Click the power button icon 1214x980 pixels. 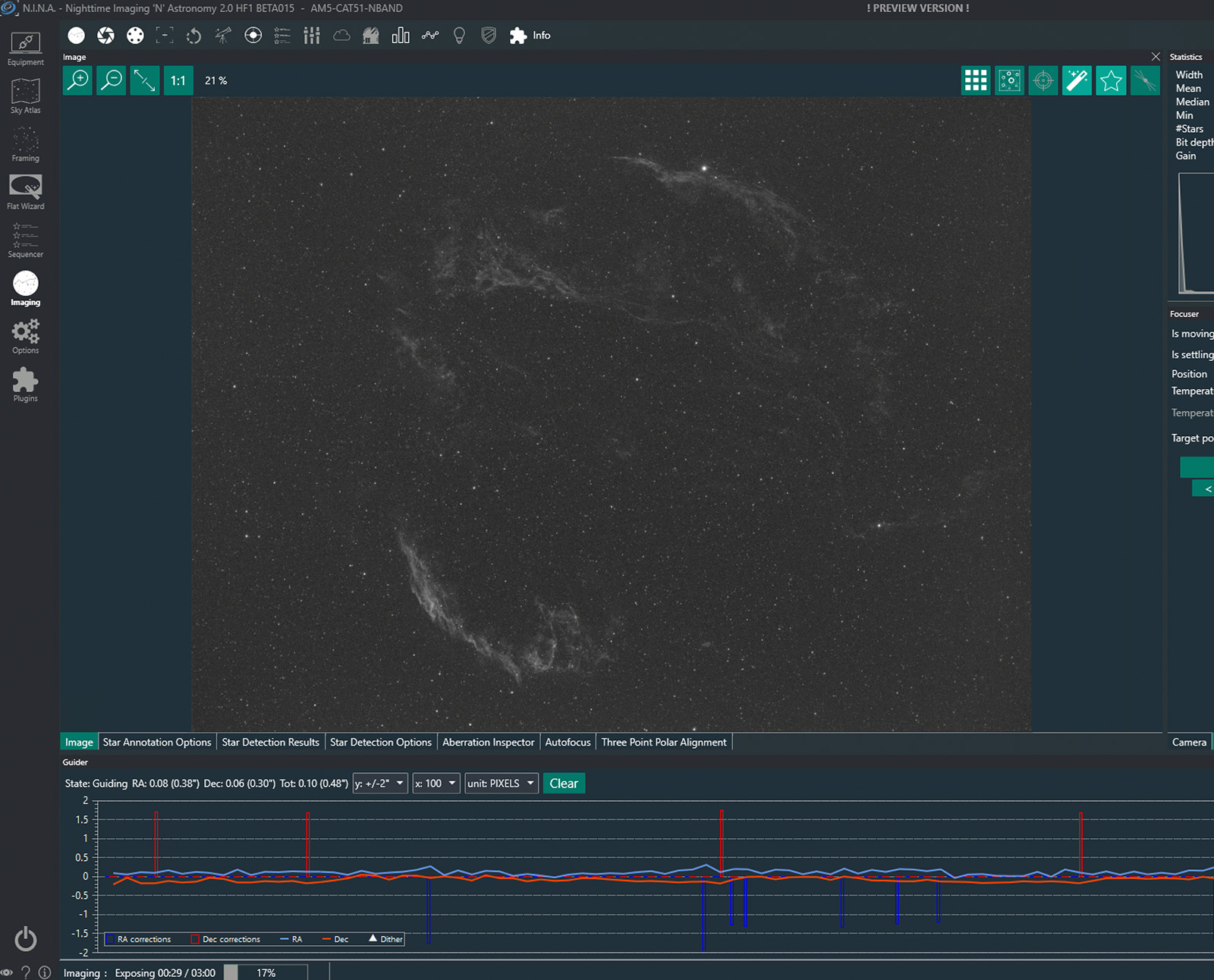pos(25,939)
